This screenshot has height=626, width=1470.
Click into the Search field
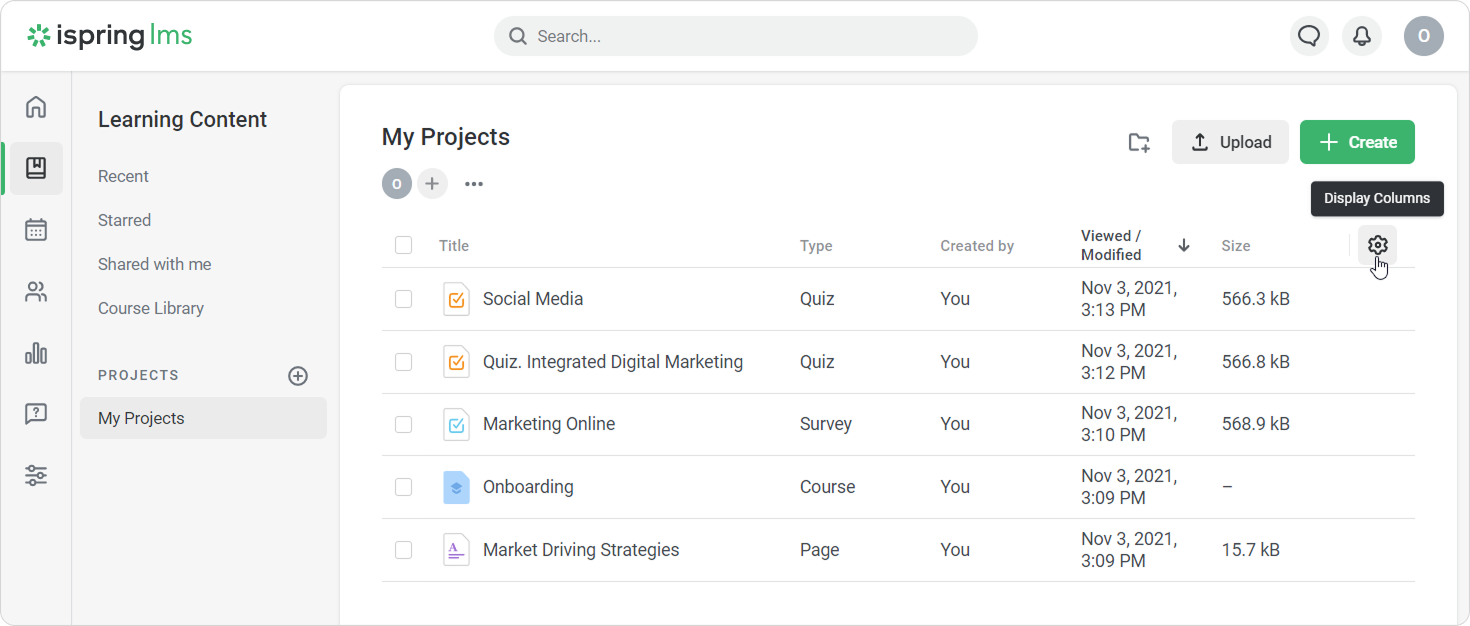tap(735, 36)
